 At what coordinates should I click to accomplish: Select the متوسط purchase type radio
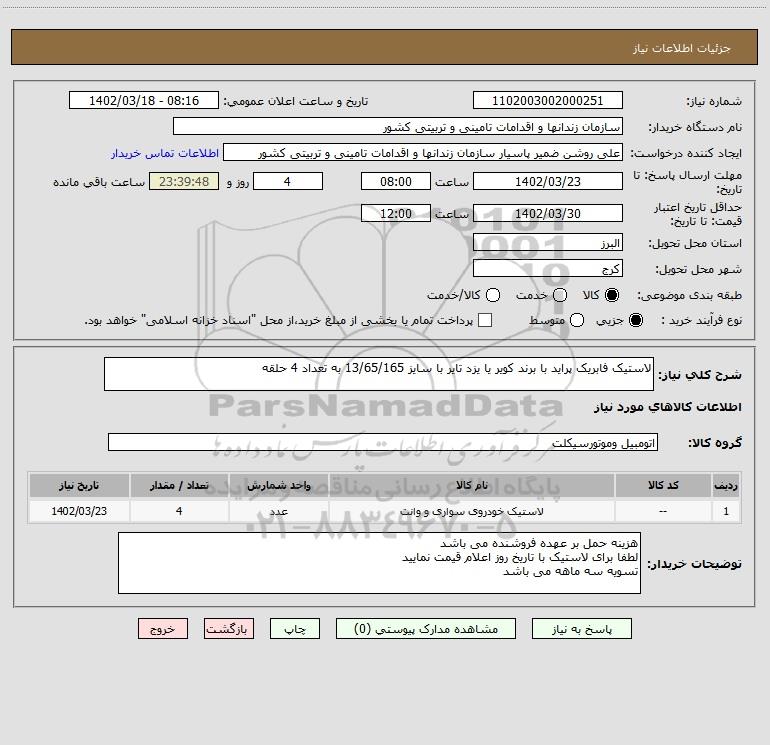click(577, 320)
